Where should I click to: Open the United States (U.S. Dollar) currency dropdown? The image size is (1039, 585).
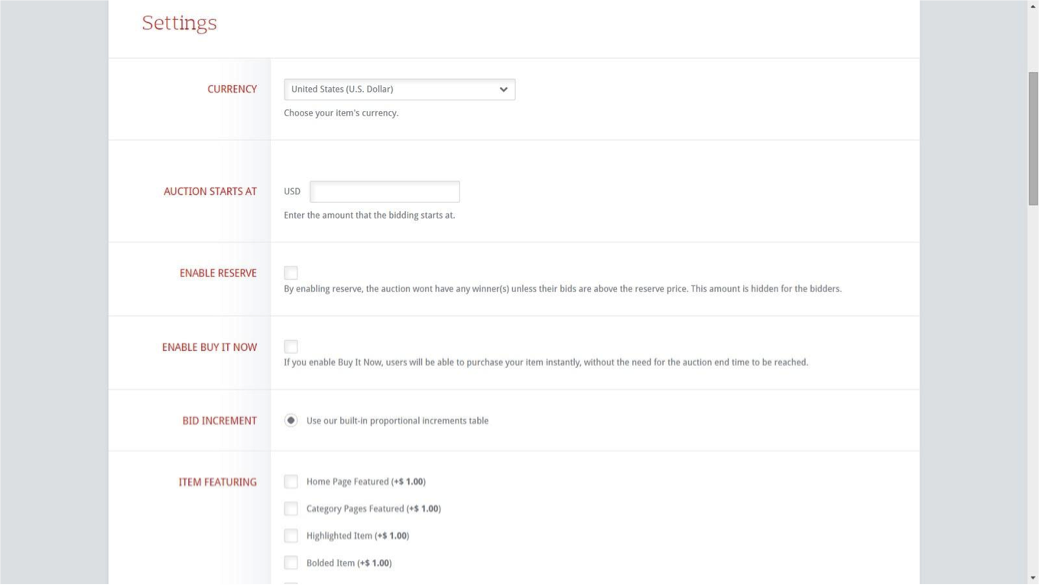click(398, 89)
